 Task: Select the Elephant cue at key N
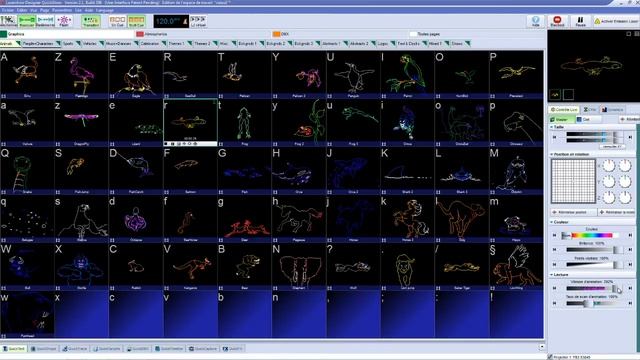tap(299, 267)
